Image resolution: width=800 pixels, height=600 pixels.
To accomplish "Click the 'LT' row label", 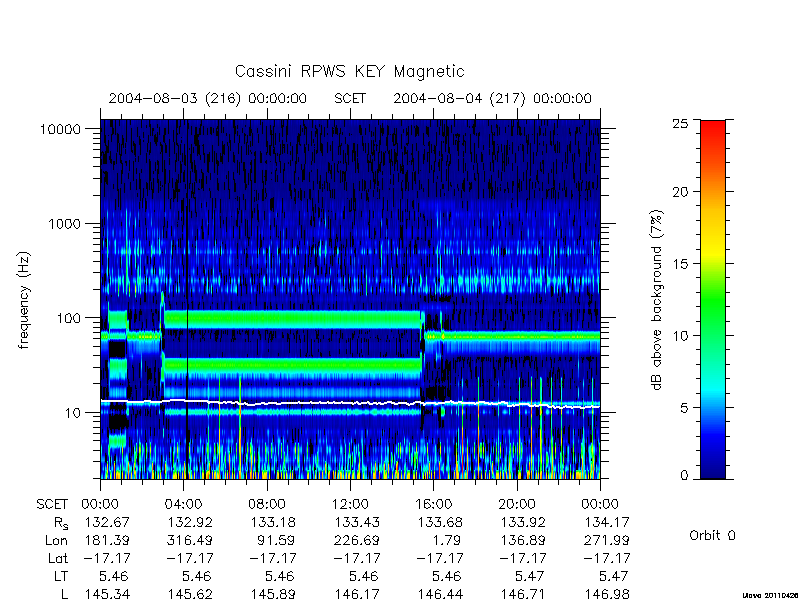I will tap(61, 577).
